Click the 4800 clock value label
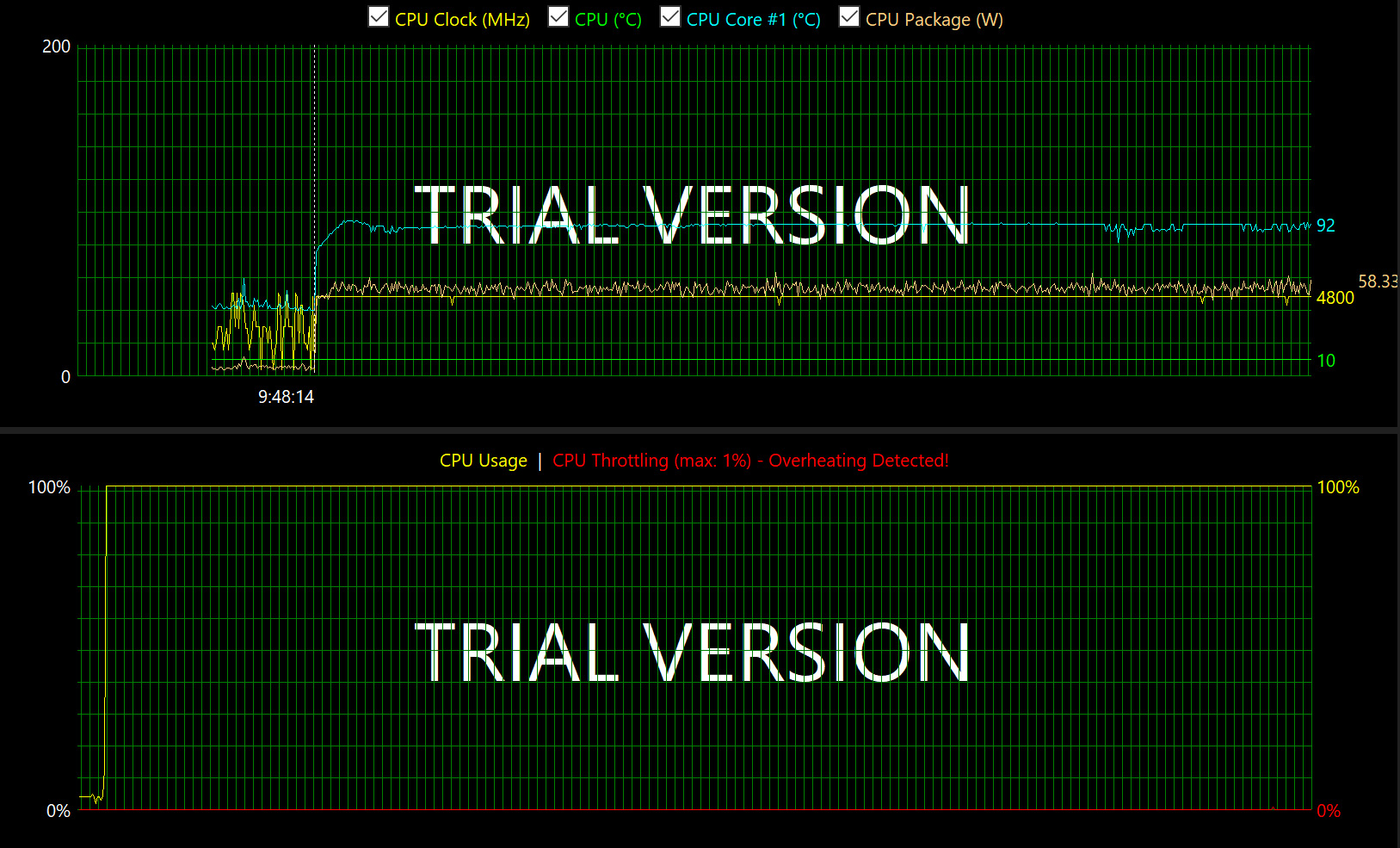Screen dimensions: 1400x848 [1335, 298]
